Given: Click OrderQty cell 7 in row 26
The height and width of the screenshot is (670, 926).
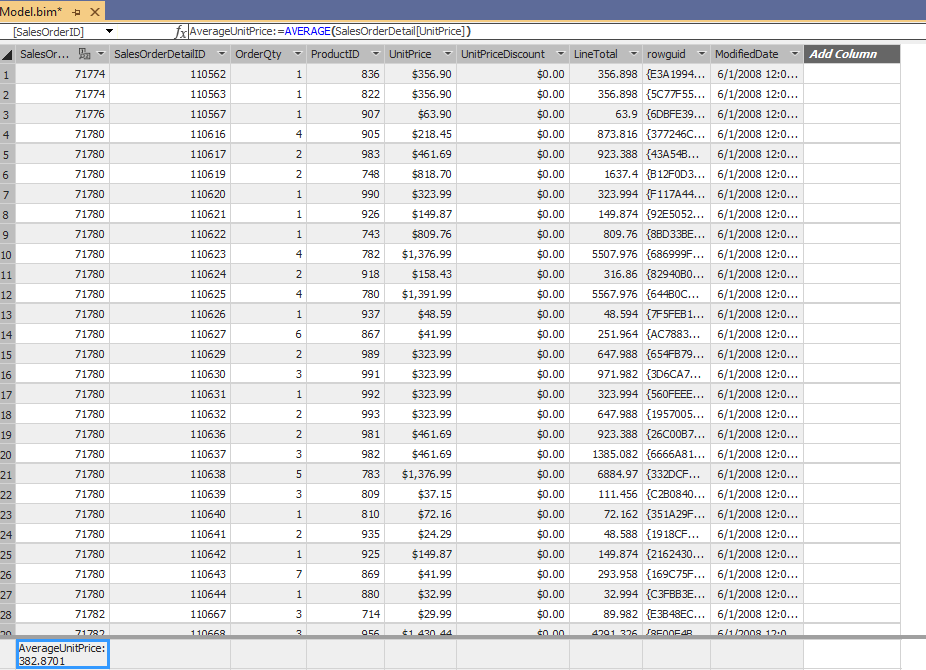Looking at the screenshot, I should [269, 574].
